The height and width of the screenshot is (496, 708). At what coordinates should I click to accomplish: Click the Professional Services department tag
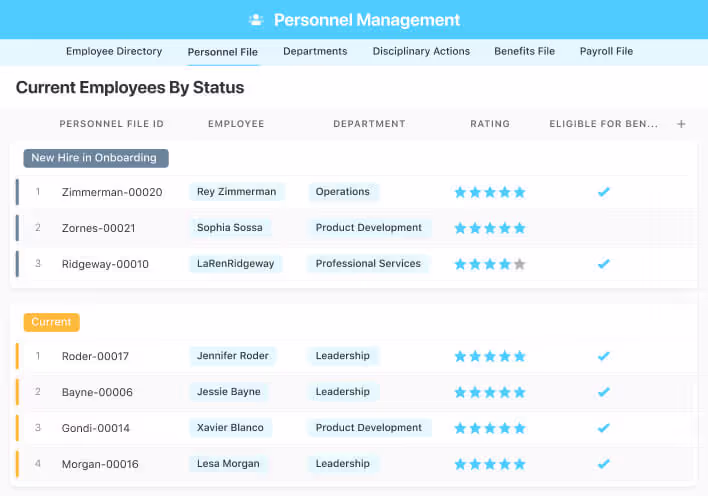(x=367, y=264)
